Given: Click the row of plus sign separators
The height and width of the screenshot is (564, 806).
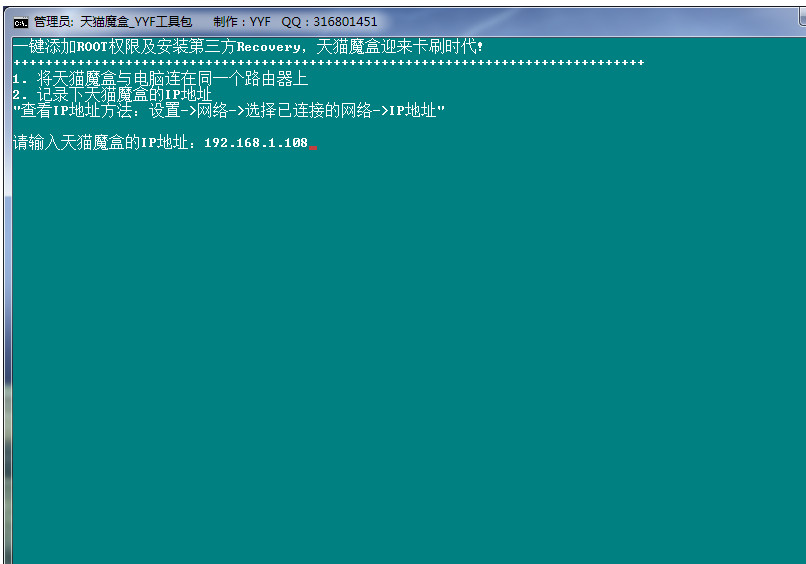Looking at the screenshot, I should [328, 63].
